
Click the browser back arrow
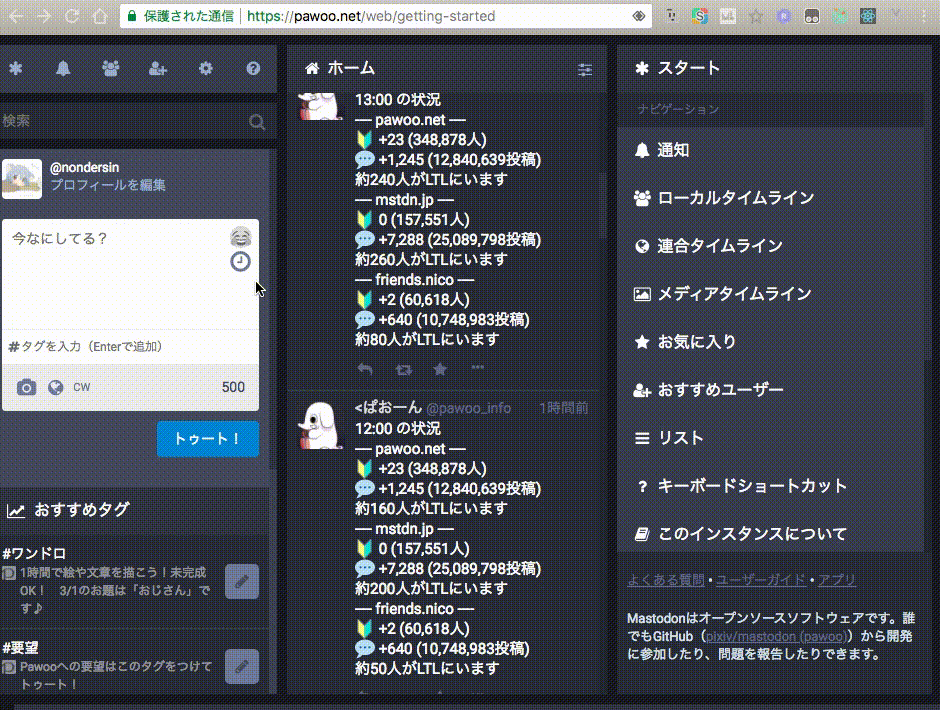pos(16,16)
